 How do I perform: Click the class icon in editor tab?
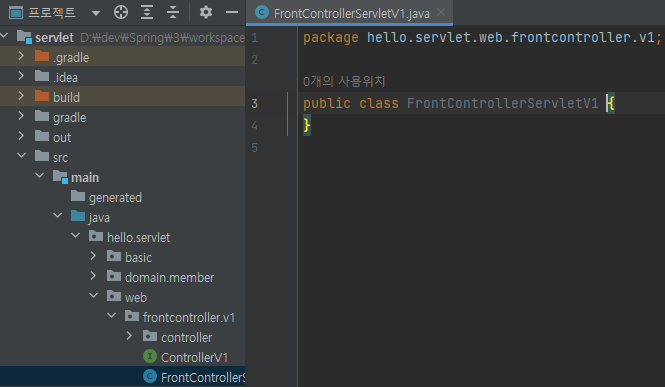[x=262, y=12]
